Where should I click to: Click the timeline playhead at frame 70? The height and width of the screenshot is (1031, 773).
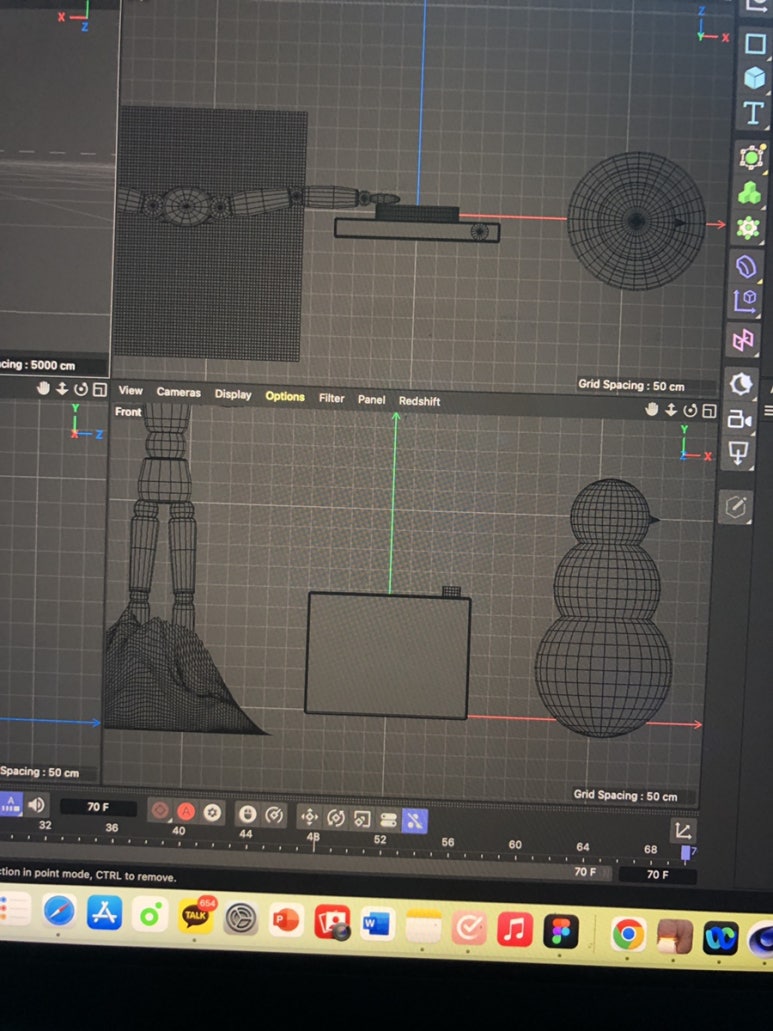point(686,853)
